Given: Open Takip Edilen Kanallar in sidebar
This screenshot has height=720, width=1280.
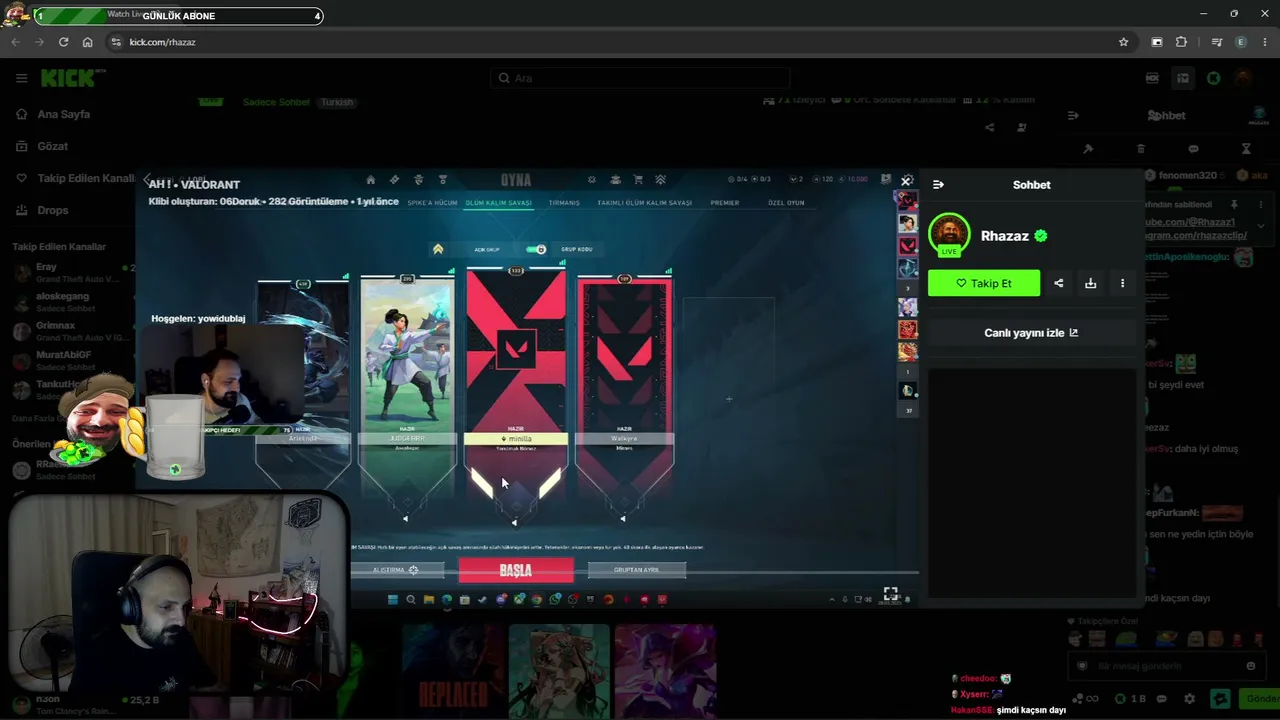Looking at the screenshot, I should pos(74,178).
